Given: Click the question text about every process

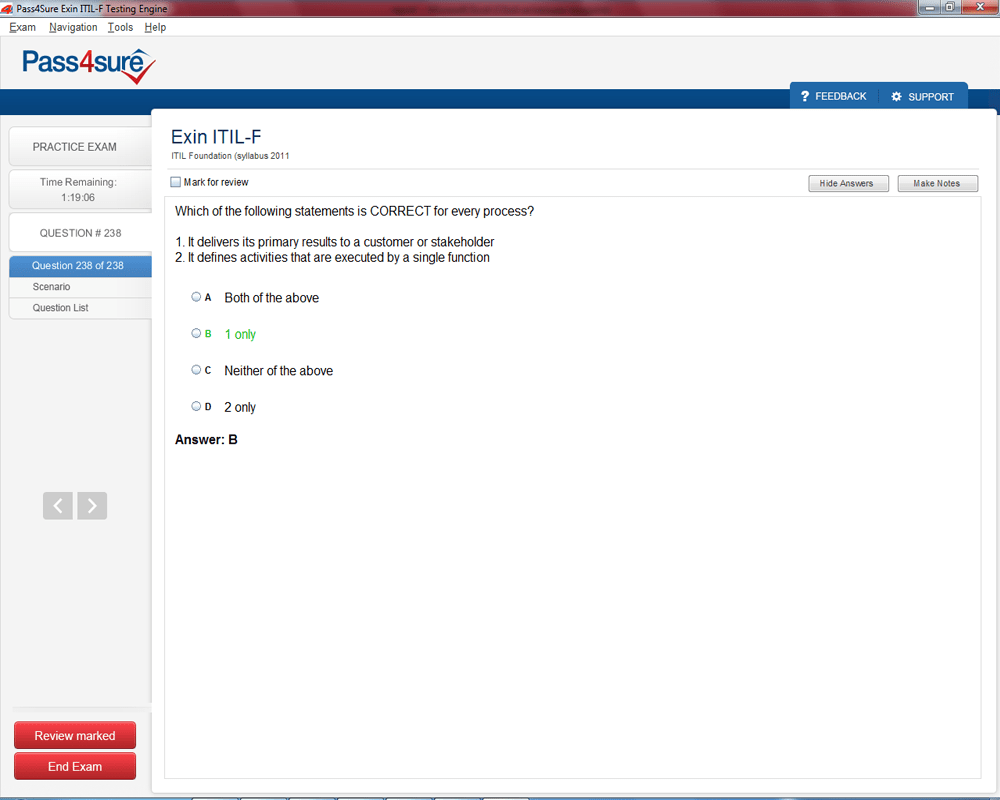Looking at the screenshot, I should [354, 211].
